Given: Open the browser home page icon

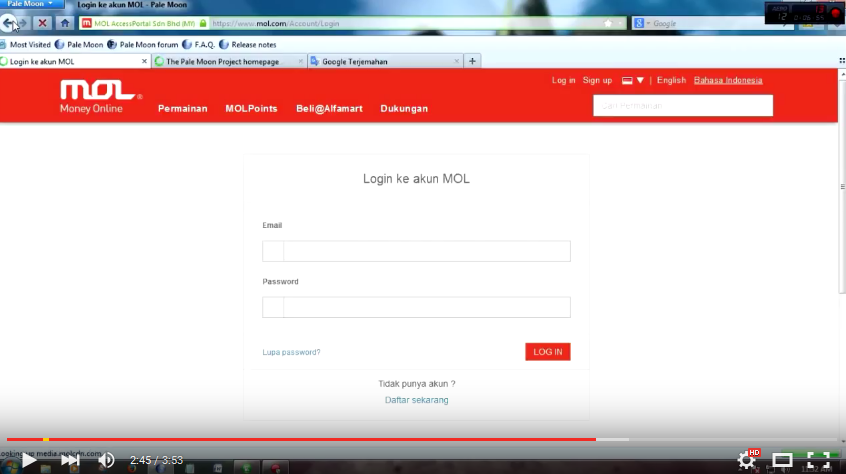Looking at the screenshot, I should (x=65, y=23).
